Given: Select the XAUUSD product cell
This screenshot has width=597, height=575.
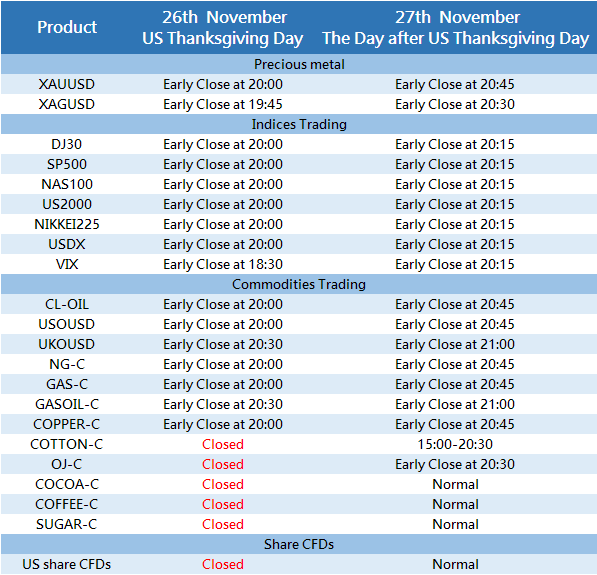Looking at the screenshot, I should pos(67,84).
